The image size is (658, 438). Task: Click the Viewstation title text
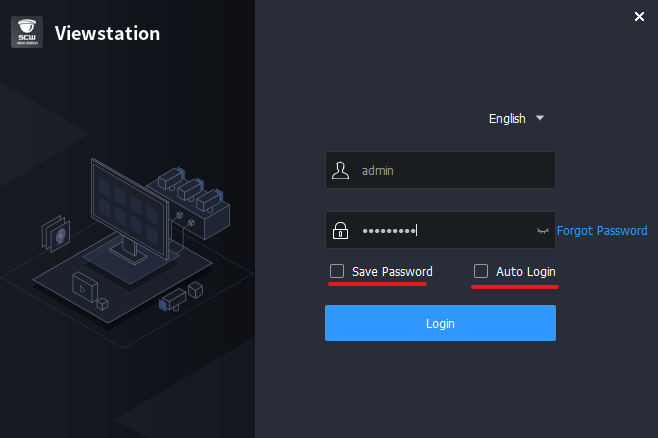(107, 34)
